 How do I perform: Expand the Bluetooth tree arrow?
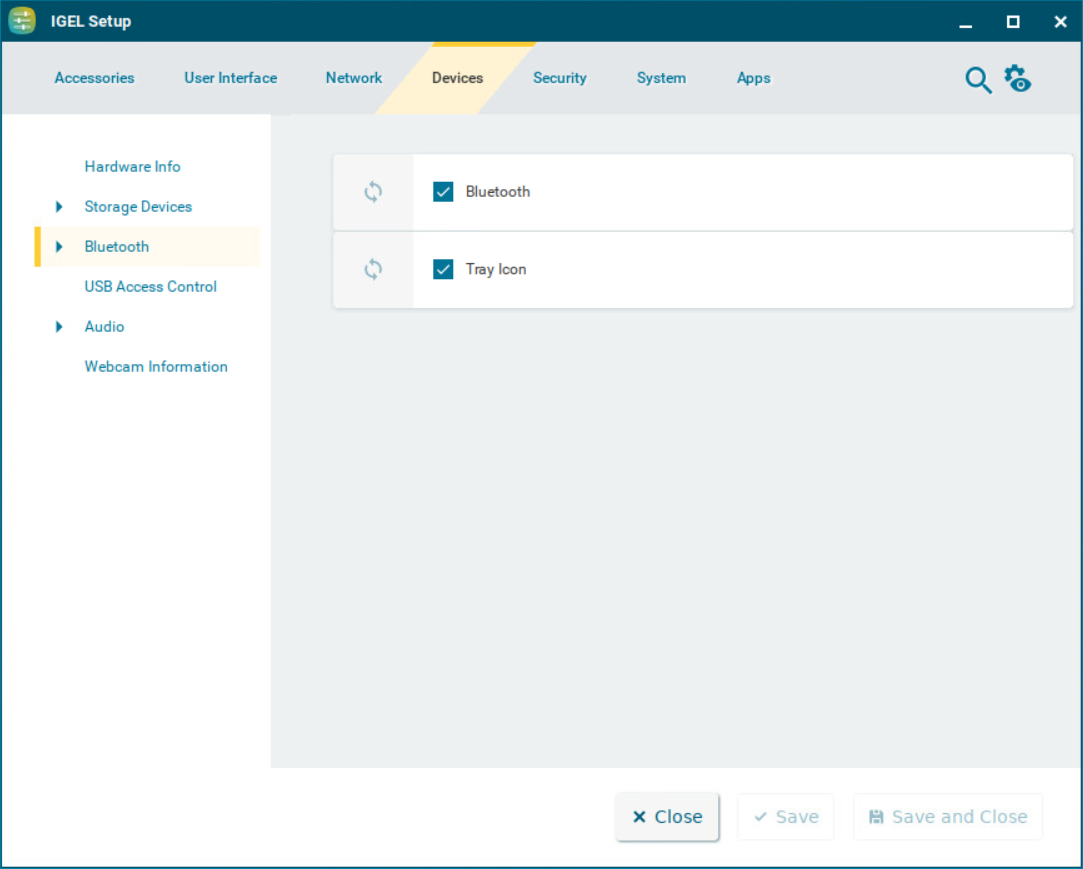(59, 247)
